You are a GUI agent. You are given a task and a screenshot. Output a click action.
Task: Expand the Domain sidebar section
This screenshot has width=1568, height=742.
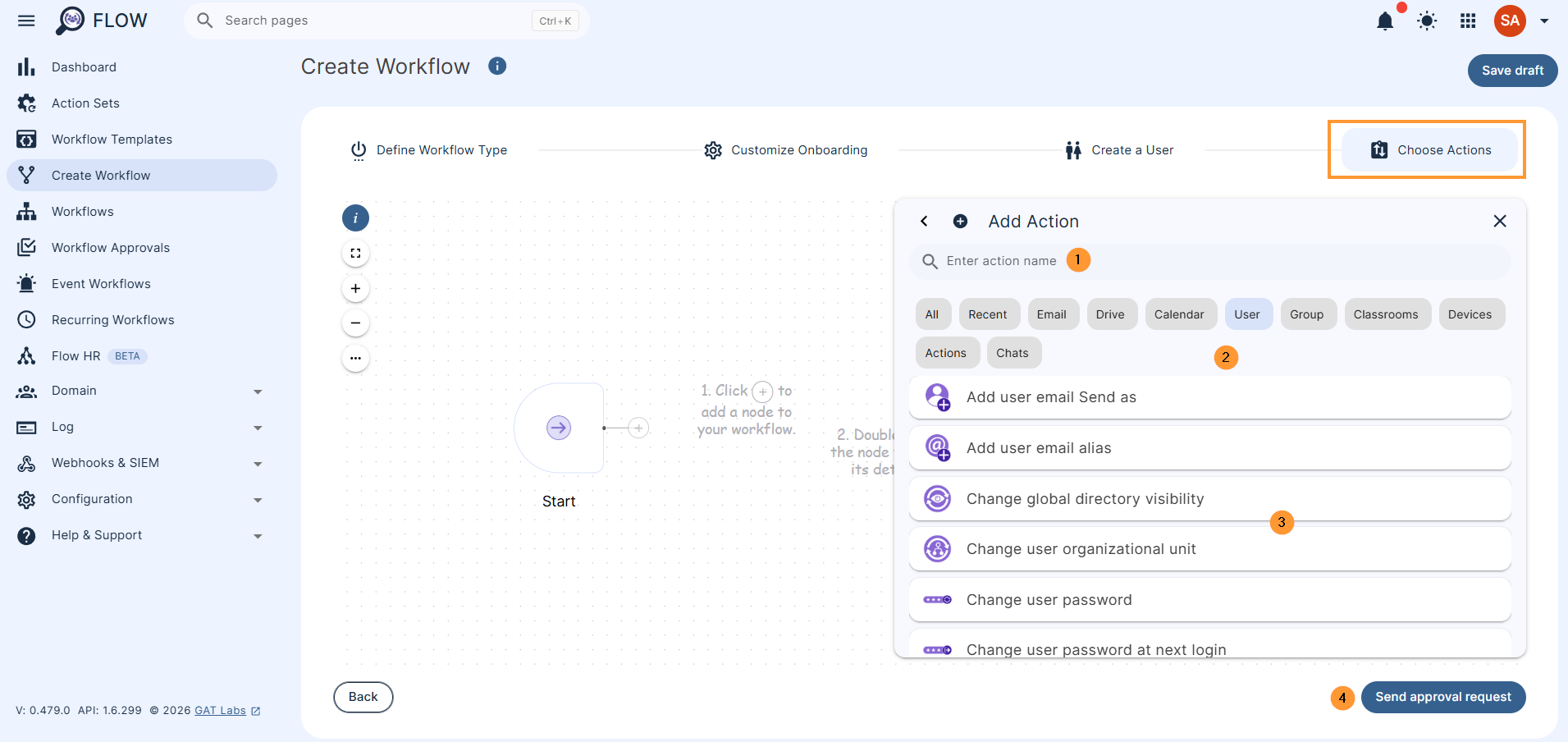(142, 391)
